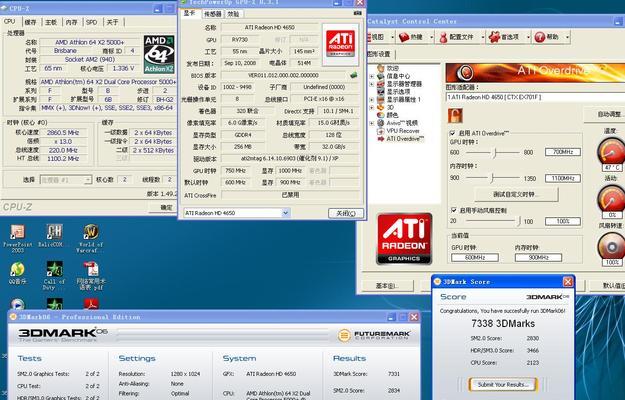Open QQ音乐 desktop shortcut
This screenshot has width=625, height=400.
(x=17, y=274)
